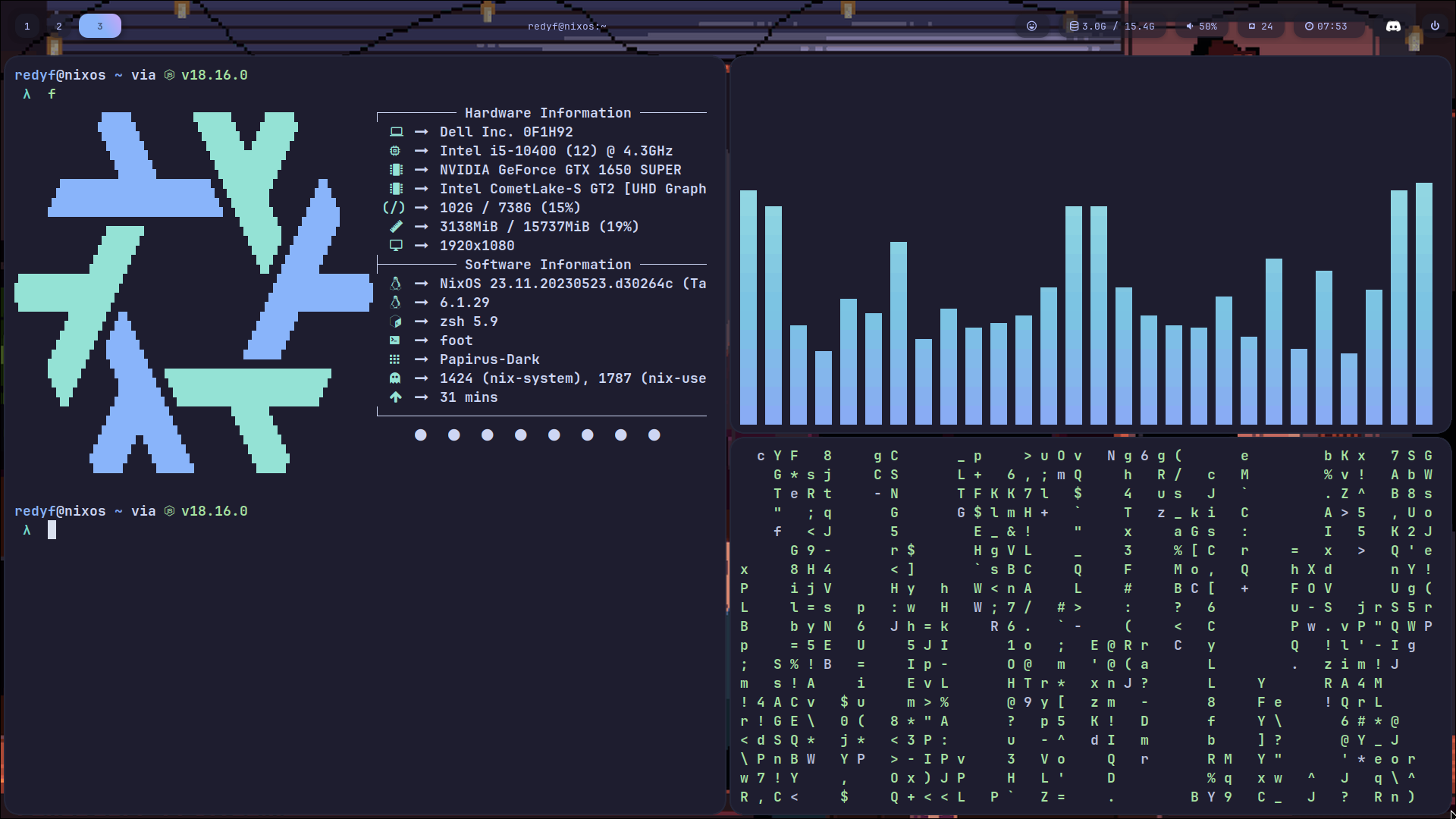Viewport: 1456px width, 819px height.
Task: Open the power menu icon
Action: [x=1435, y=27]
